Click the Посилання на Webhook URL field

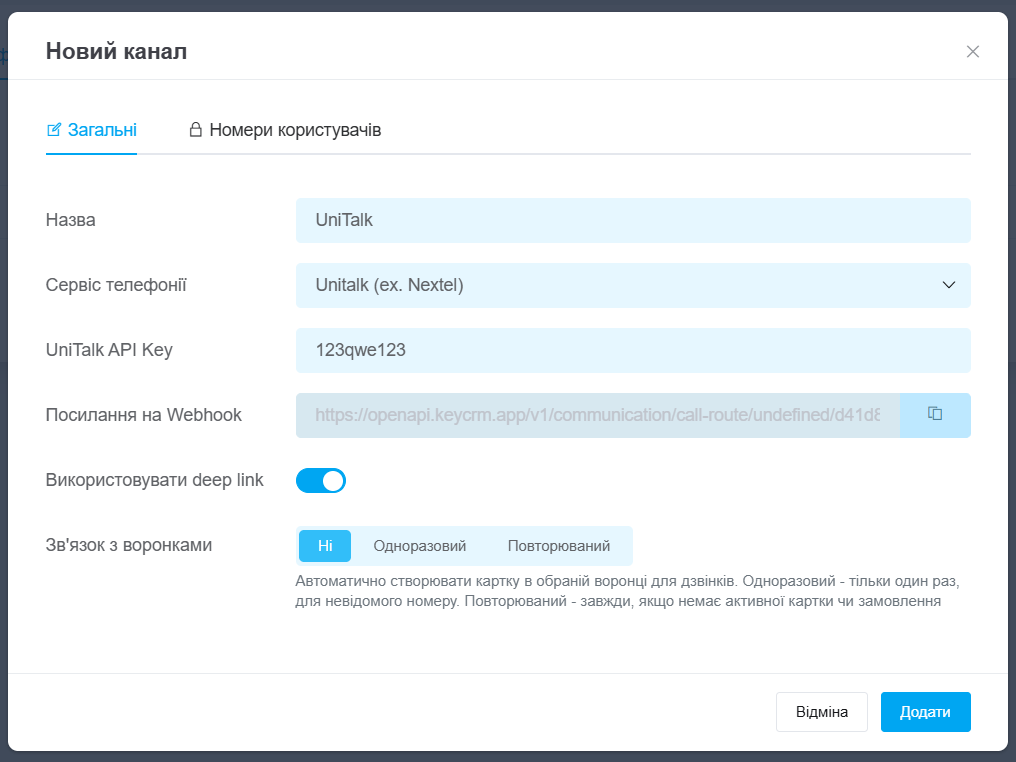coord(597,415)
